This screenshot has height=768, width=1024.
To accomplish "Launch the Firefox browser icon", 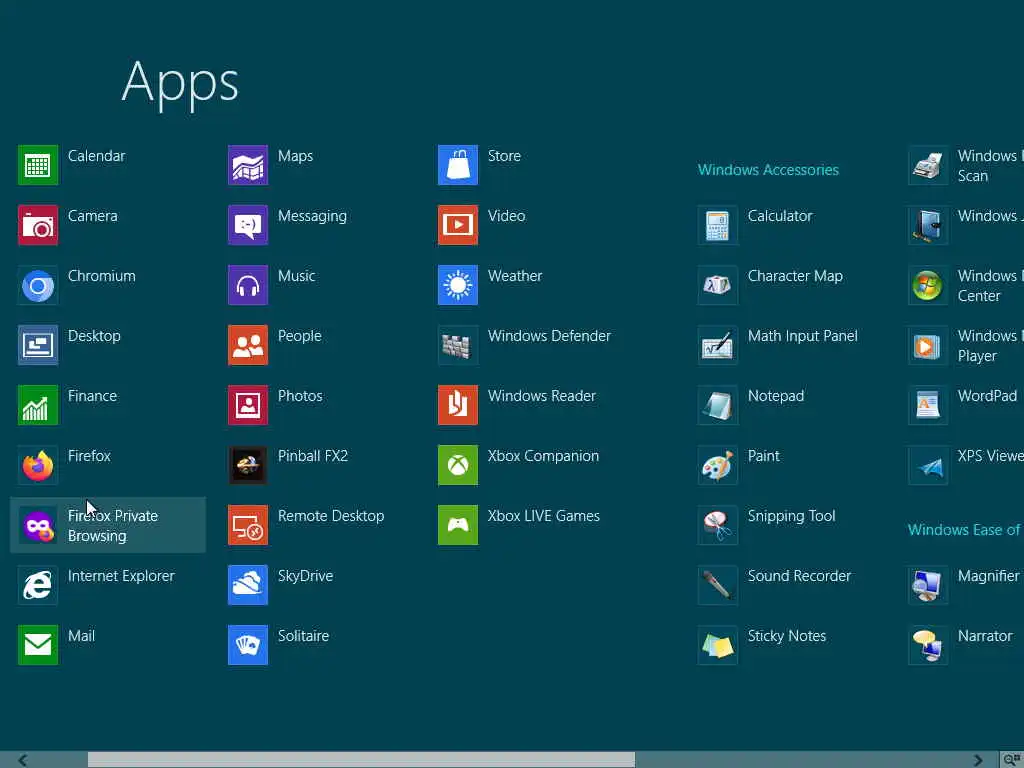I will [x=38, y=466].
